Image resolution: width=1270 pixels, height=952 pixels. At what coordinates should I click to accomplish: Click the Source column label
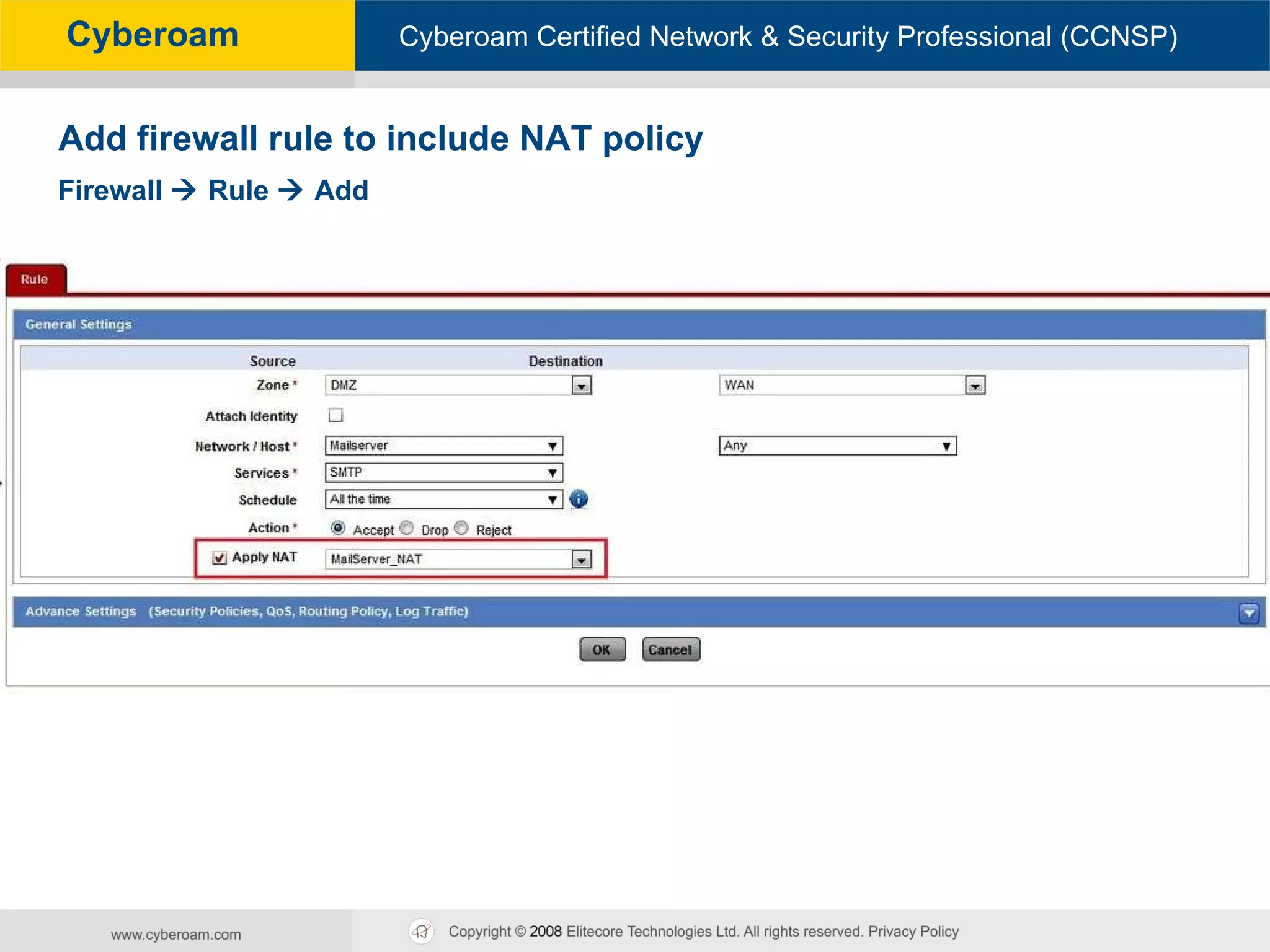pos(273,361)
